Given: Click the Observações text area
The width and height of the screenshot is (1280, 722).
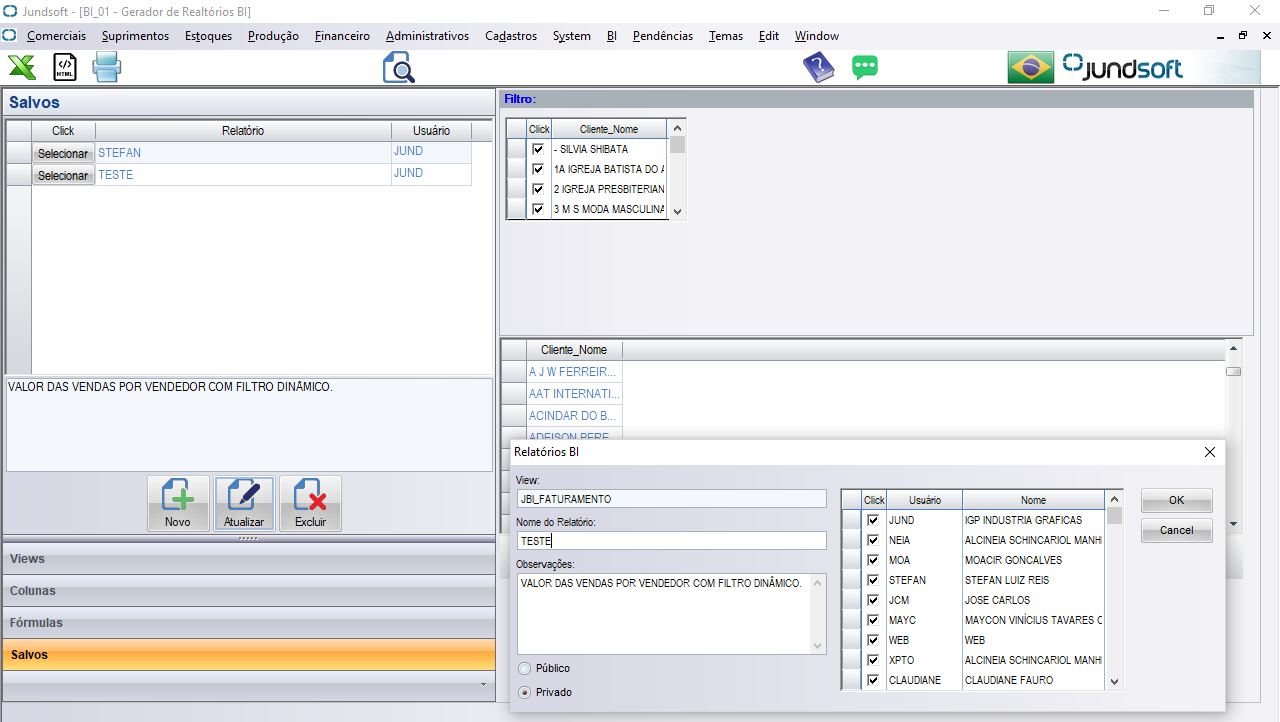Looking at the screenshot, I should (663, 613).
